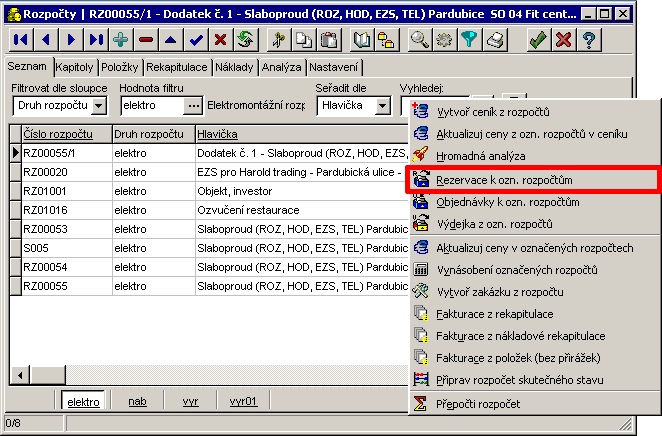Confirm with the green checkmark button
The image size is (662, 436).
coord(538,40)
